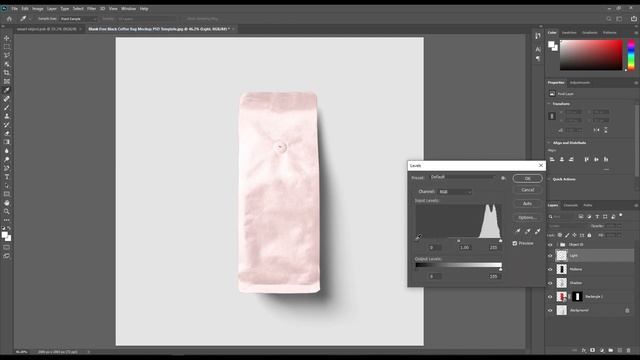Hide the Object ID group

pyautogui.click(x=550, y=245)
